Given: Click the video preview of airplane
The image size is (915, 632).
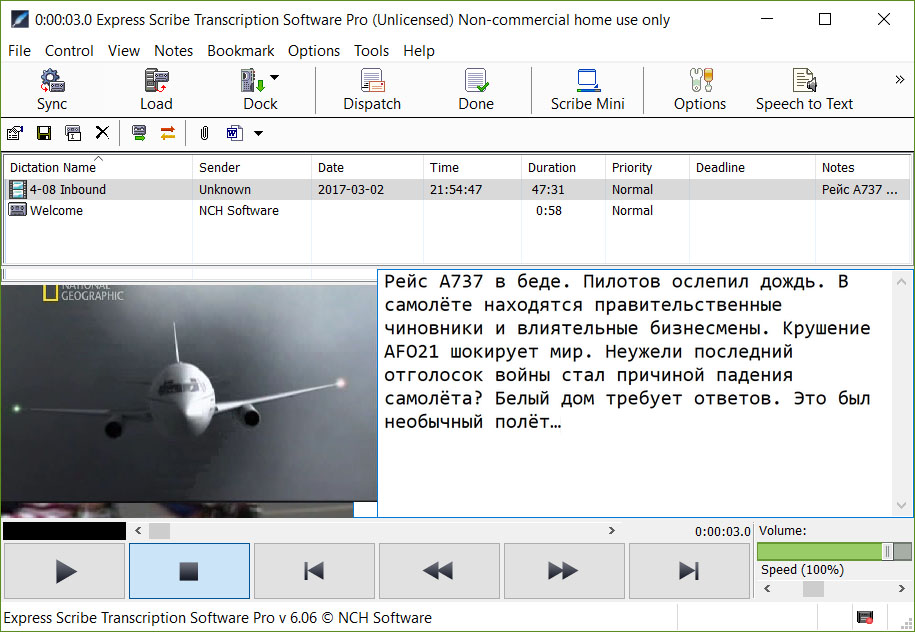Looking at the screenshot, I should click(188, 393).
